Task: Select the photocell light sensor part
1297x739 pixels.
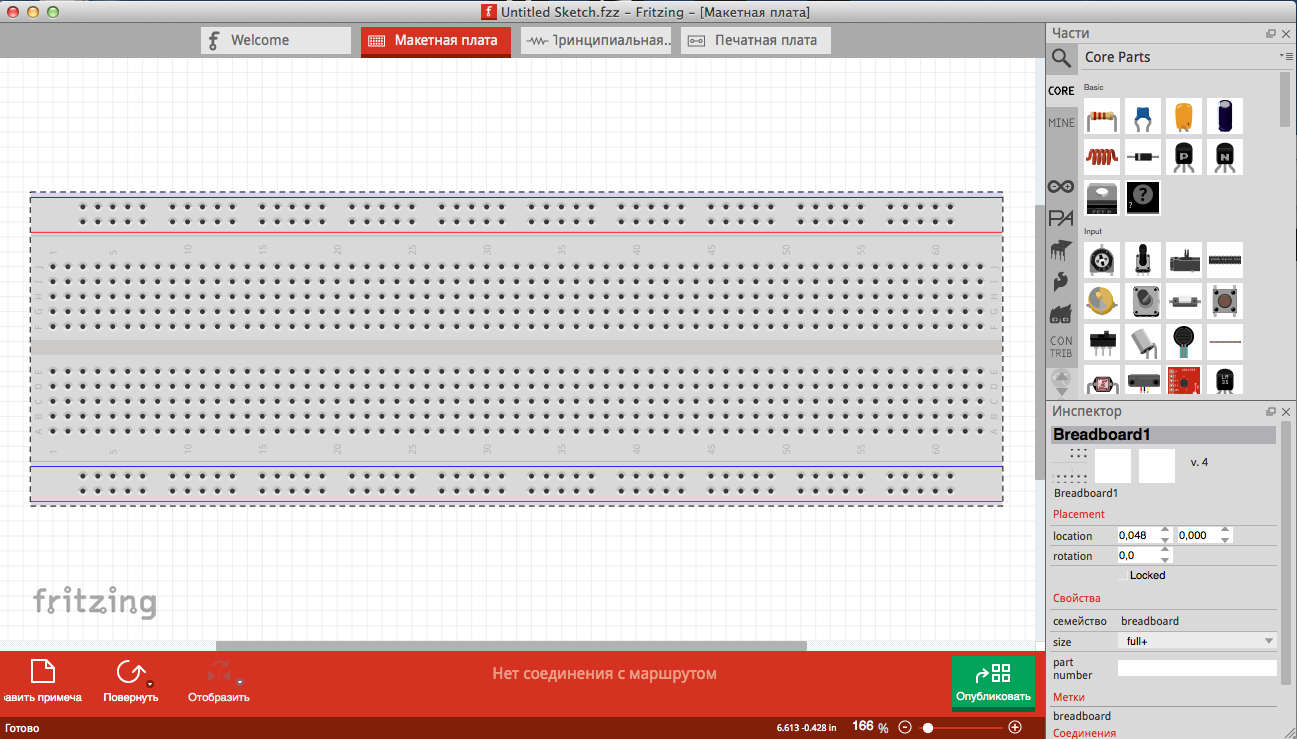Action: [x=1102, y=380]
